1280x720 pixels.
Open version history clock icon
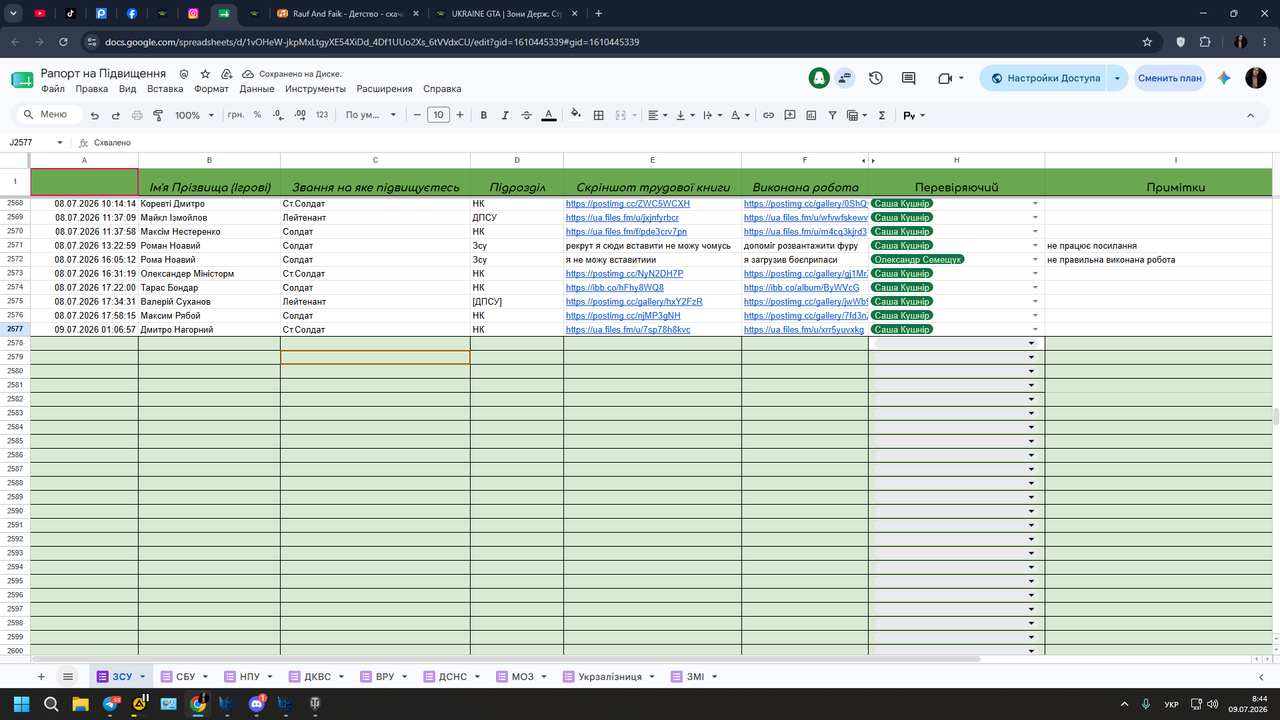point(876,78)
